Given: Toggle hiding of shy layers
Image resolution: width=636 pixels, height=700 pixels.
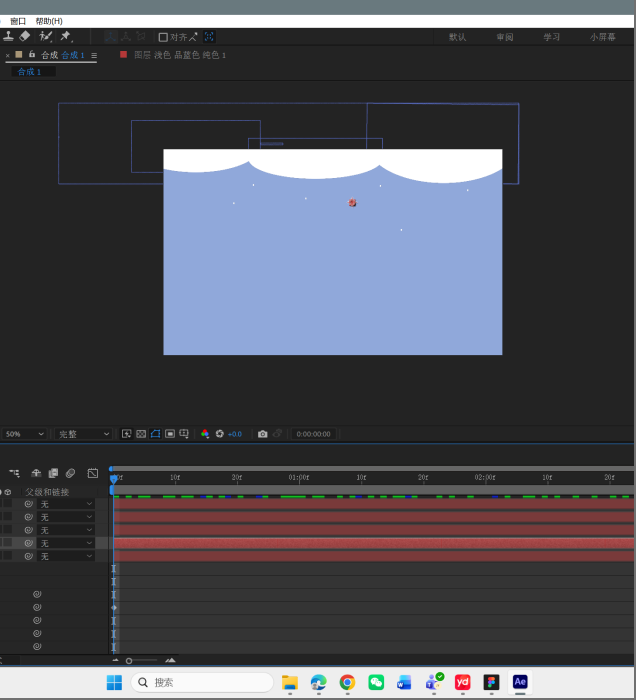Looking at the screenshot, I should coord(36,473).
